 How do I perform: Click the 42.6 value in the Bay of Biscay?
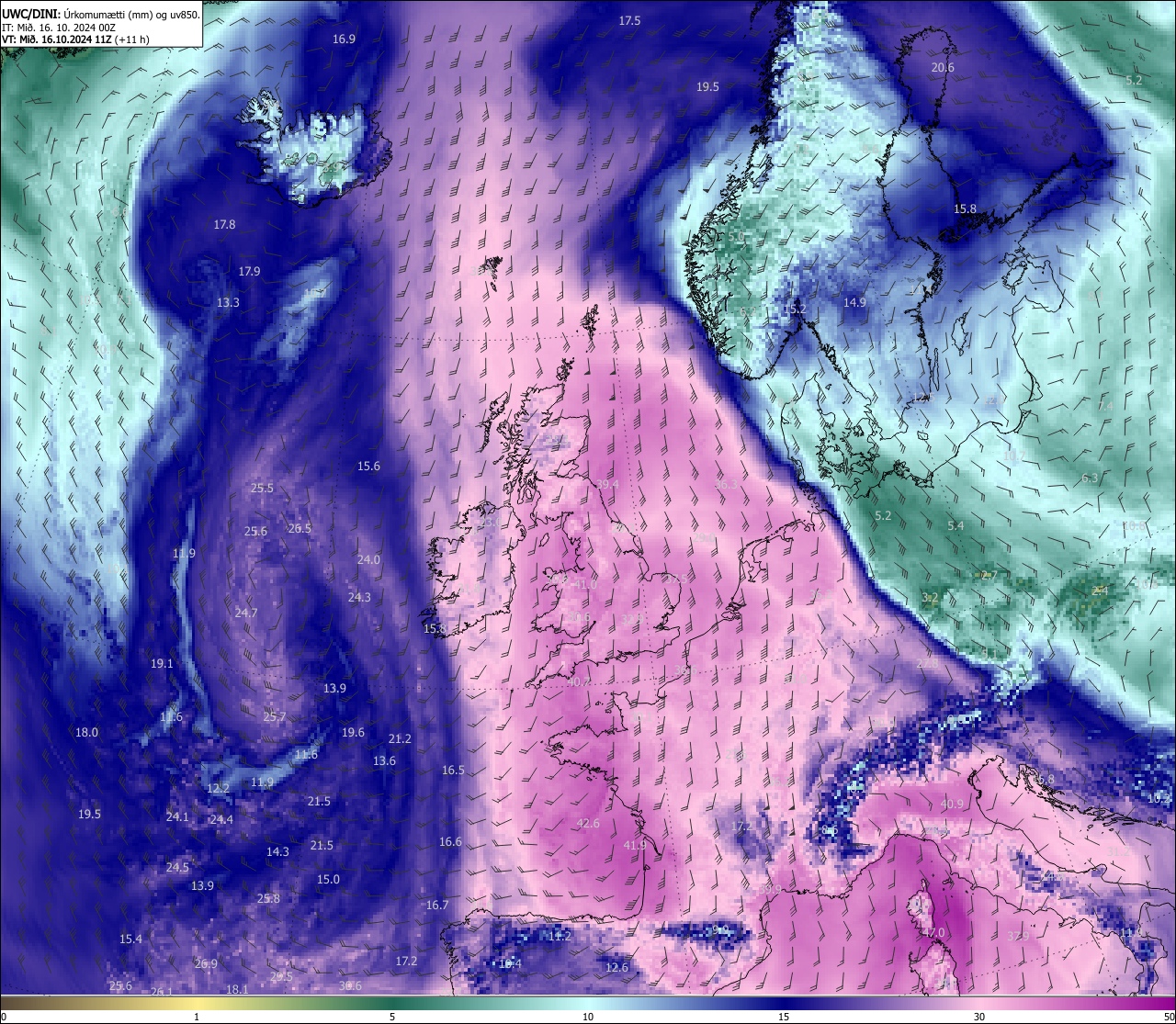[x=588, y=824]
